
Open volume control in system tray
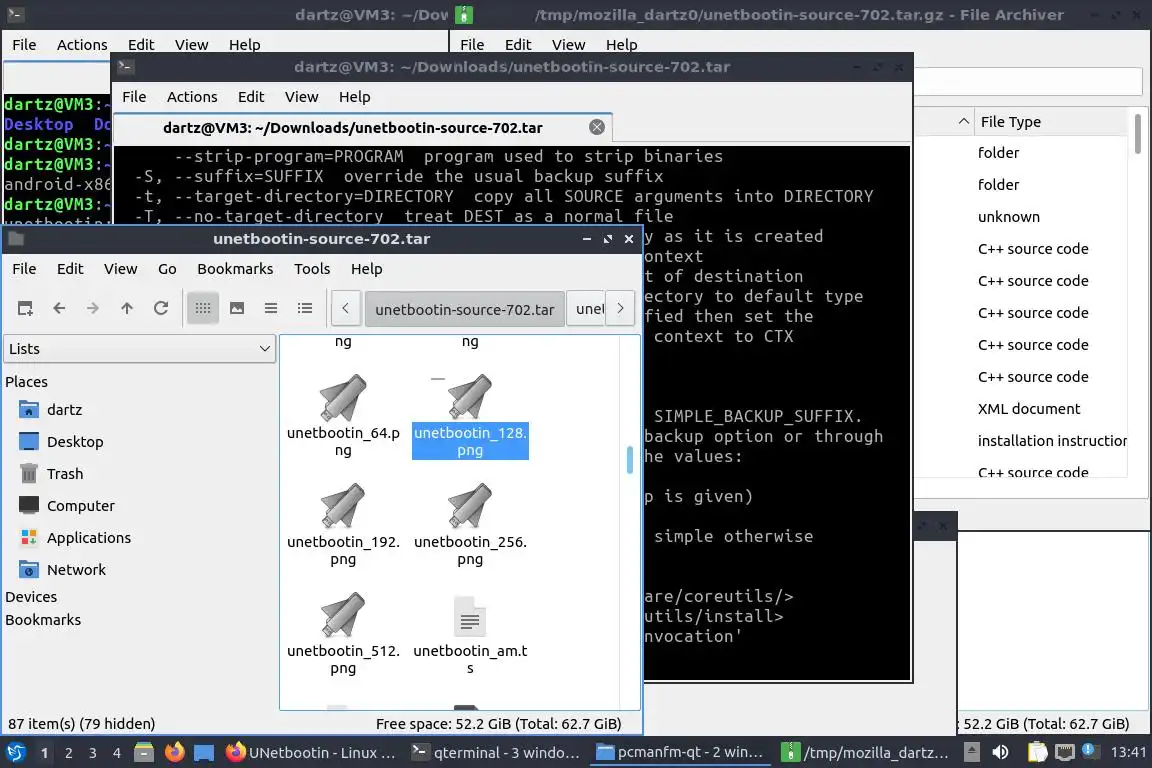tap(1000, 753)
